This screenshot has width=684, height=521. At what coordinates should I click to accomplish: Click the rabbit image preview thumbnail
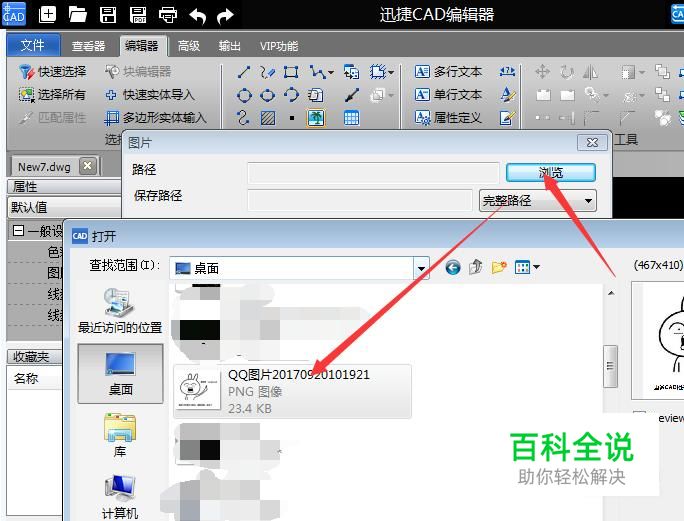[658, 340]
